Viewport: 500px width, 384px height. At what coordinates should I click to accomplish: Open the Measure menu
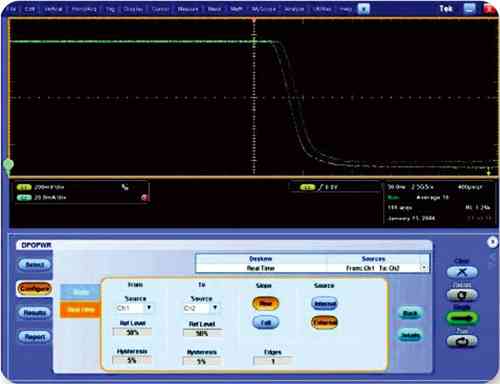[x=188, y=9]
